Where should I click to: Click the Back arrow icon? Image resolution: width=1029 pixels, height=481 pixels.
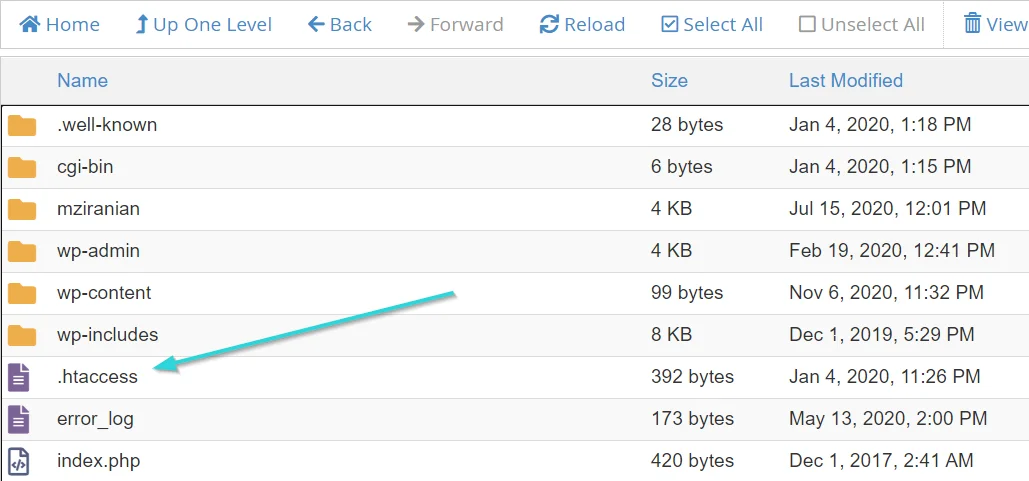[x=316, y=25]
